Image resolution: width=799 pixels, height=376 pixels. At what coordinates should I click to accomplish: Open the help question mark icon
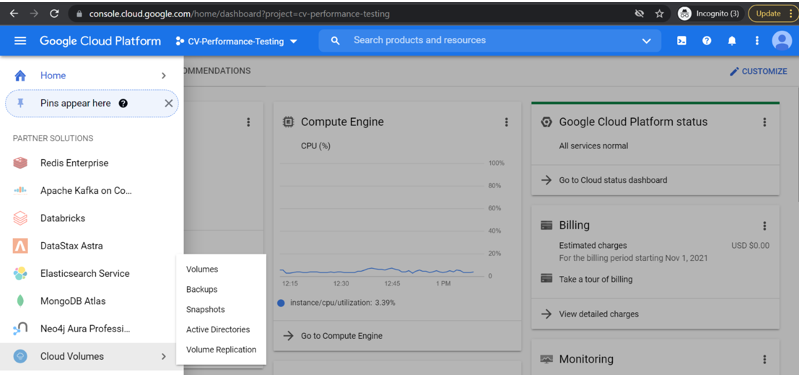[x=706, y=41]
